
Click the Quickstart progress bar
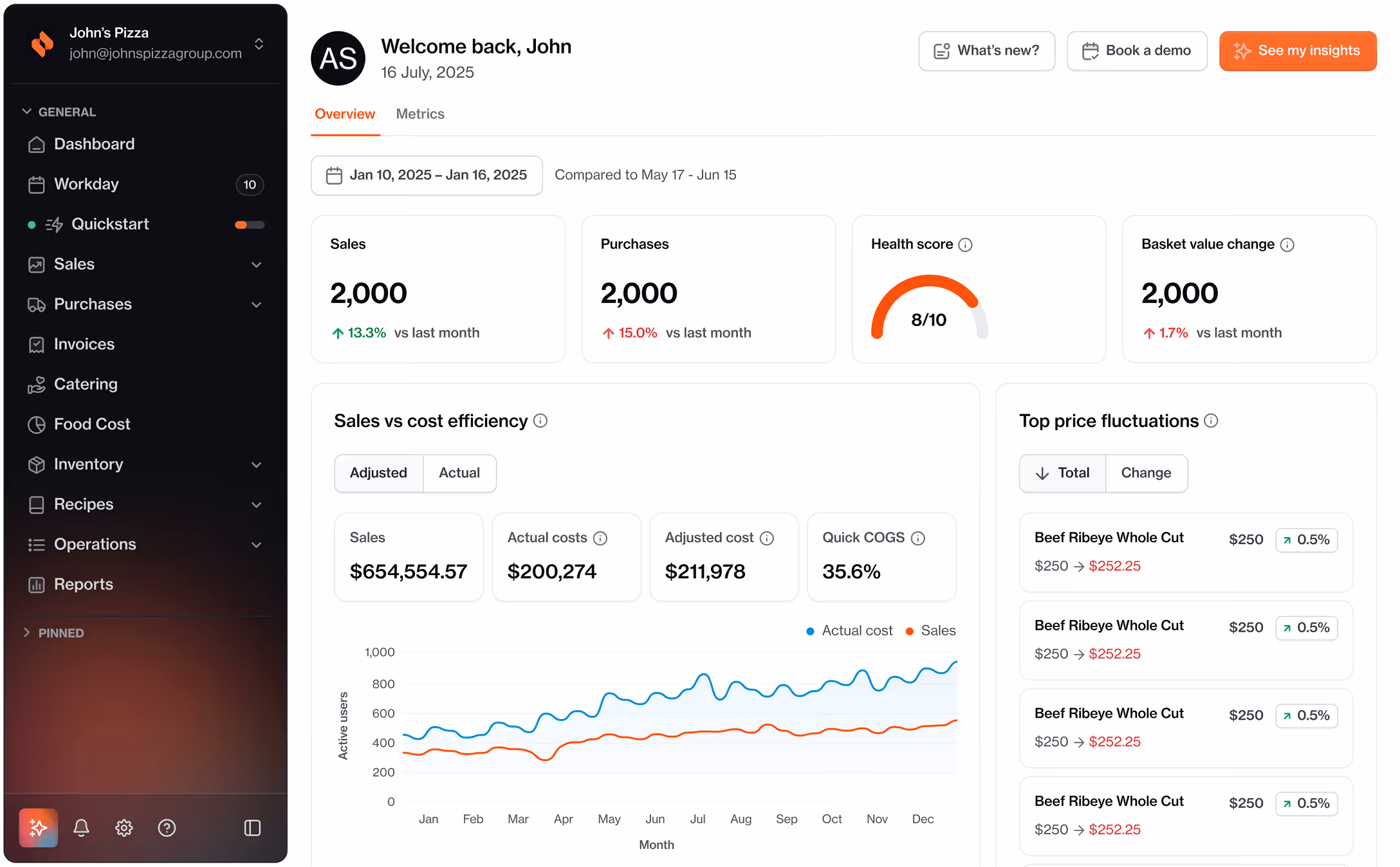pos(250,224)
